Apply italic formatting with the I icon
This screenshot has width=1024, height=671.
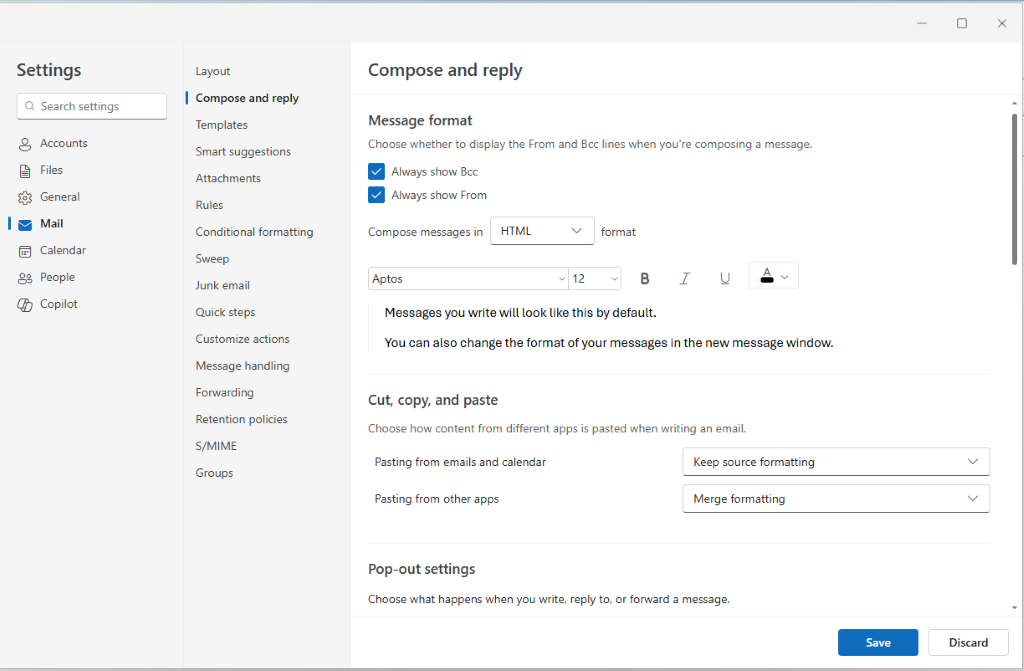[x=685, y=278]
